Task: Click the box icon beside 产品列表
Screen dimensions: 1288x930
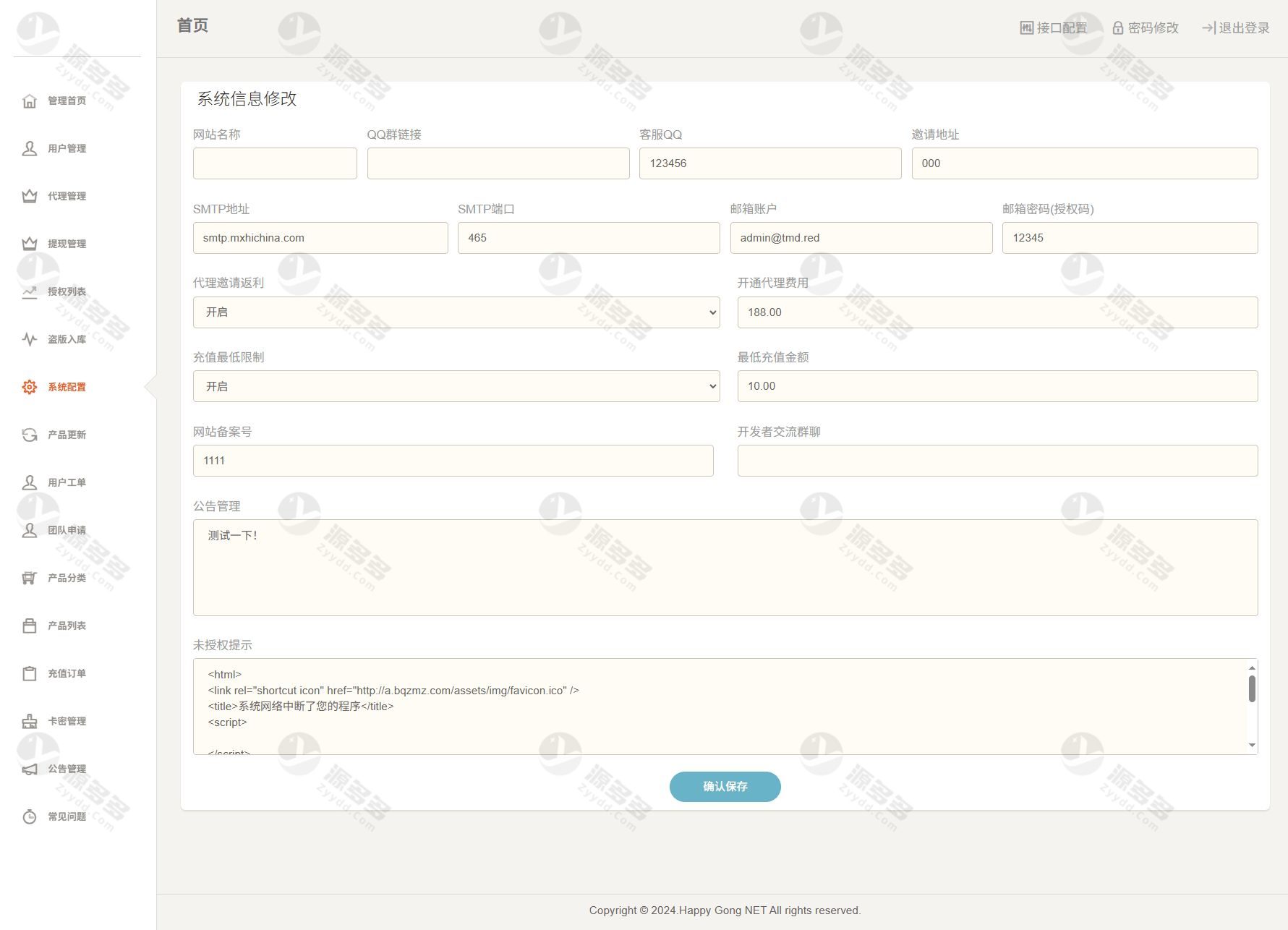Action: point(29,626)
